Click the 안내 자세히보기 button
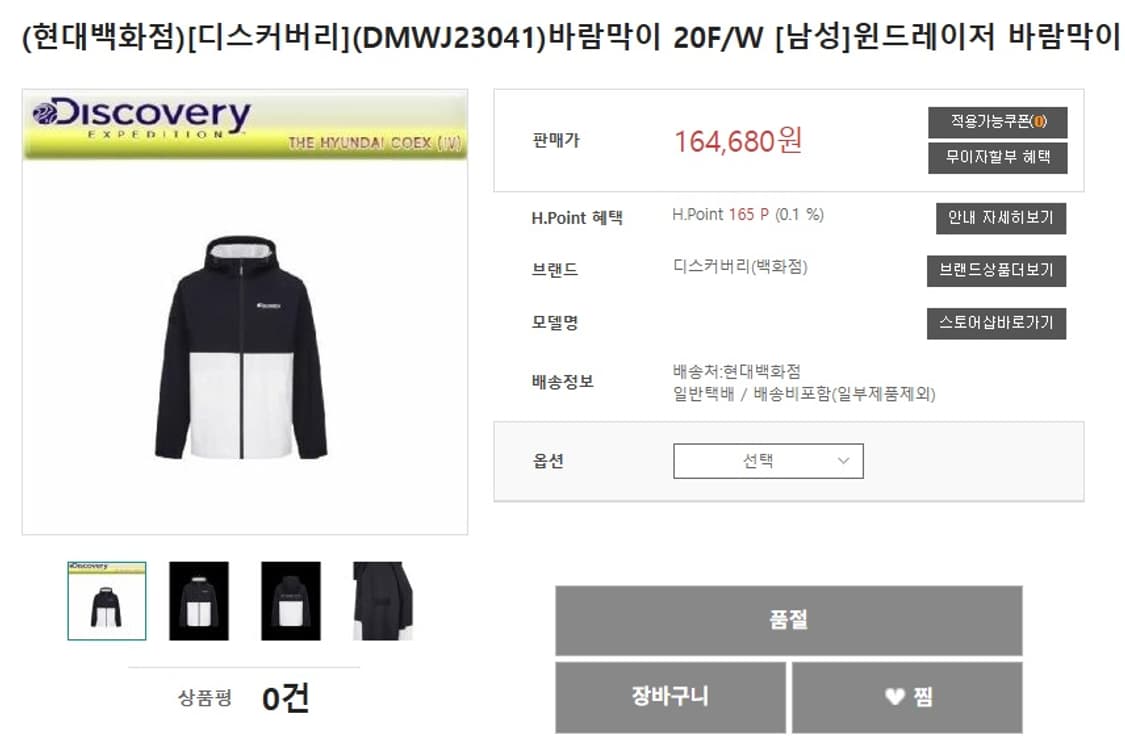 point(1001,218)
